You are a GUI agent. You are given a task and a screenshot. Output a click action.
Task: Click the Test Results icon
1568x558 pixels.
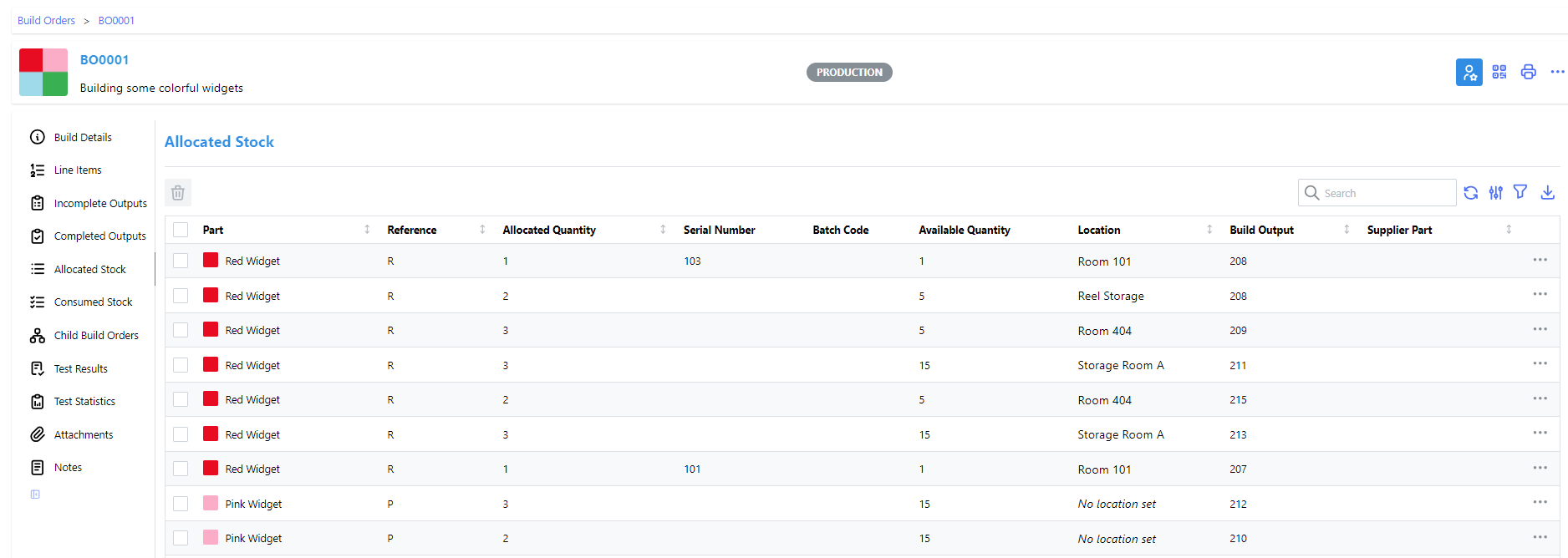coord(38,368)
